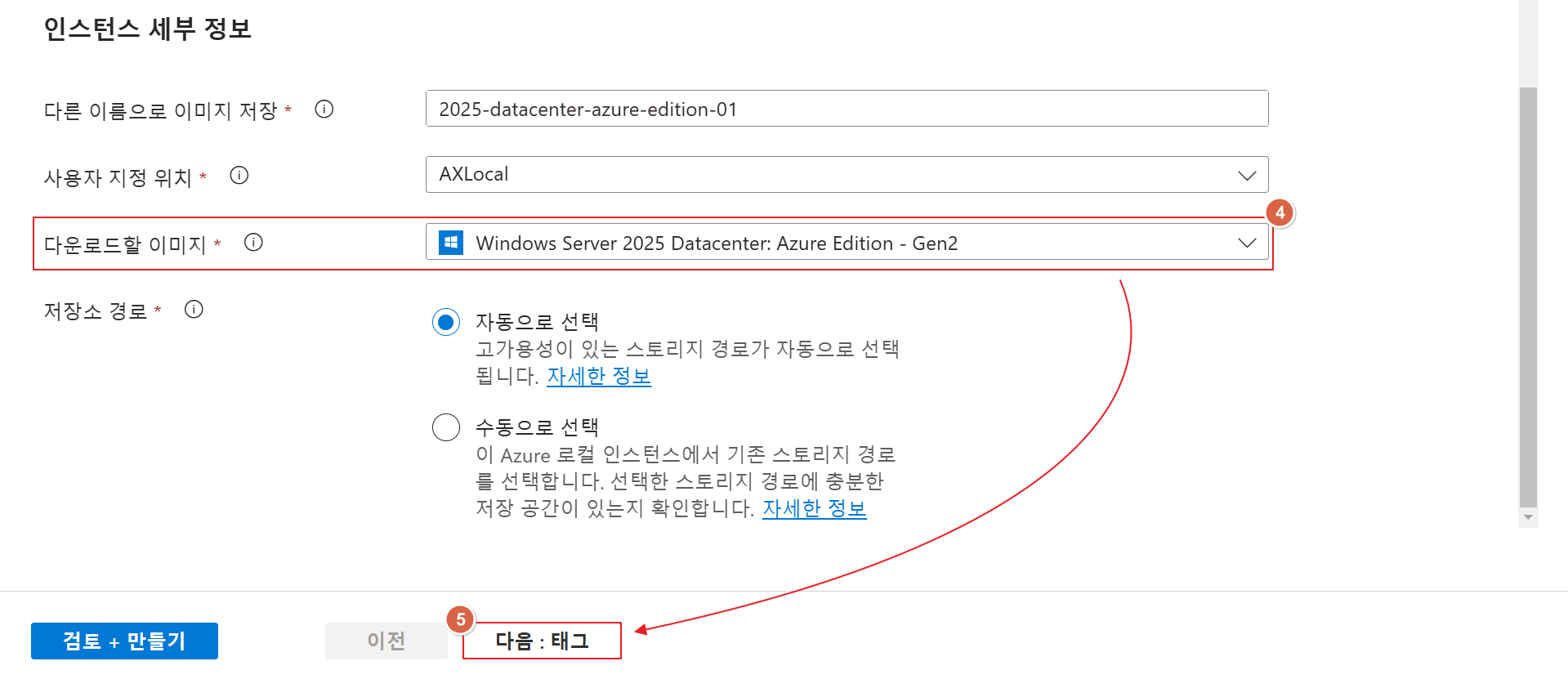
Task: Click 검토 + 만들기 button
Action: point(124,641)
